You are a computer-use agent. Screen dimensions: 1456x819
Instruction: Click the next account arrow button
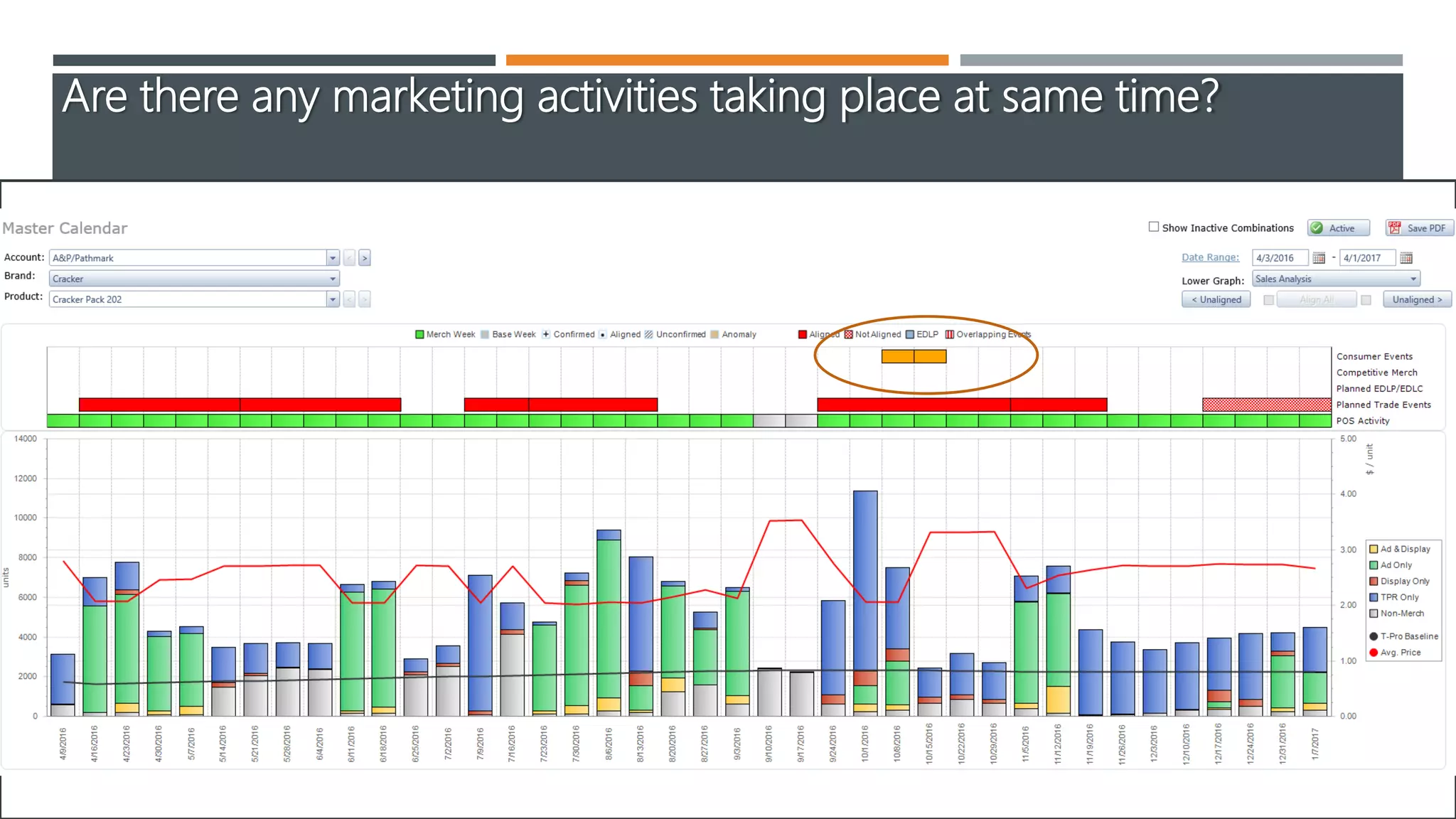coord(365,258)
